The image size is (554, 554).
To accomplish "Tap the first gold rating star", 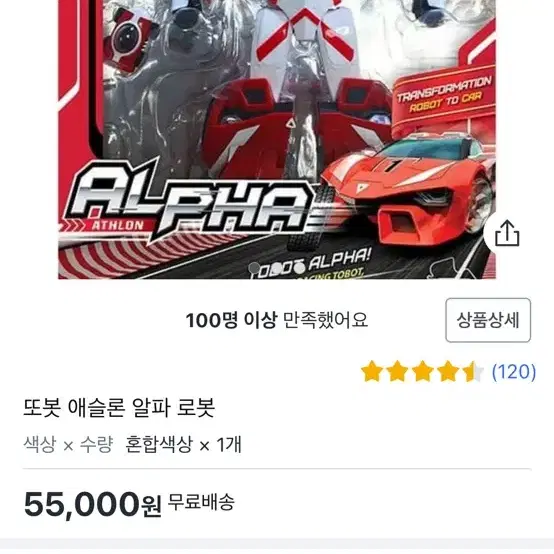I will (372, 371).
